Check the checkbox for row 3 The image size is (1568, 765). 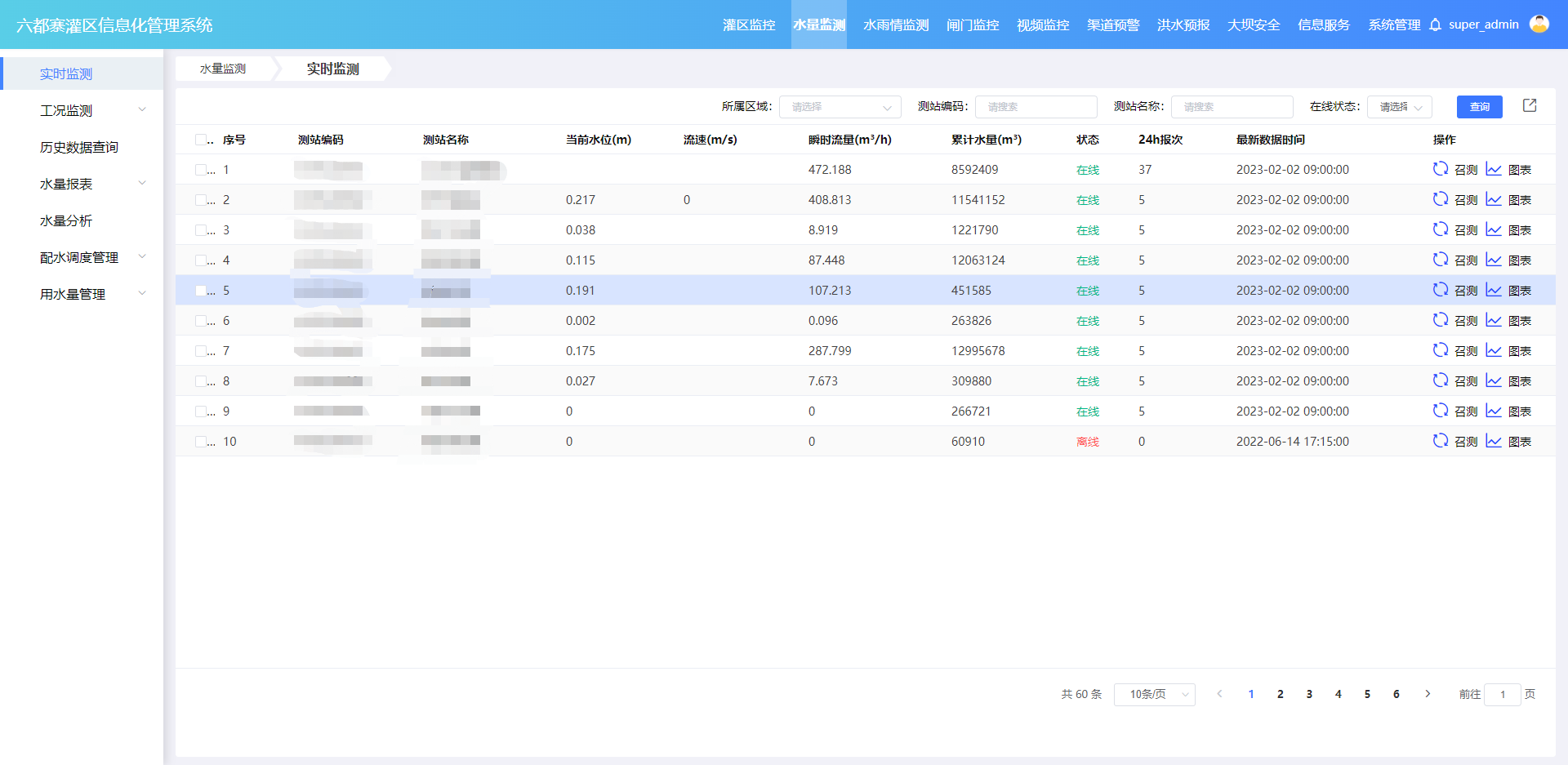point(200,230)
